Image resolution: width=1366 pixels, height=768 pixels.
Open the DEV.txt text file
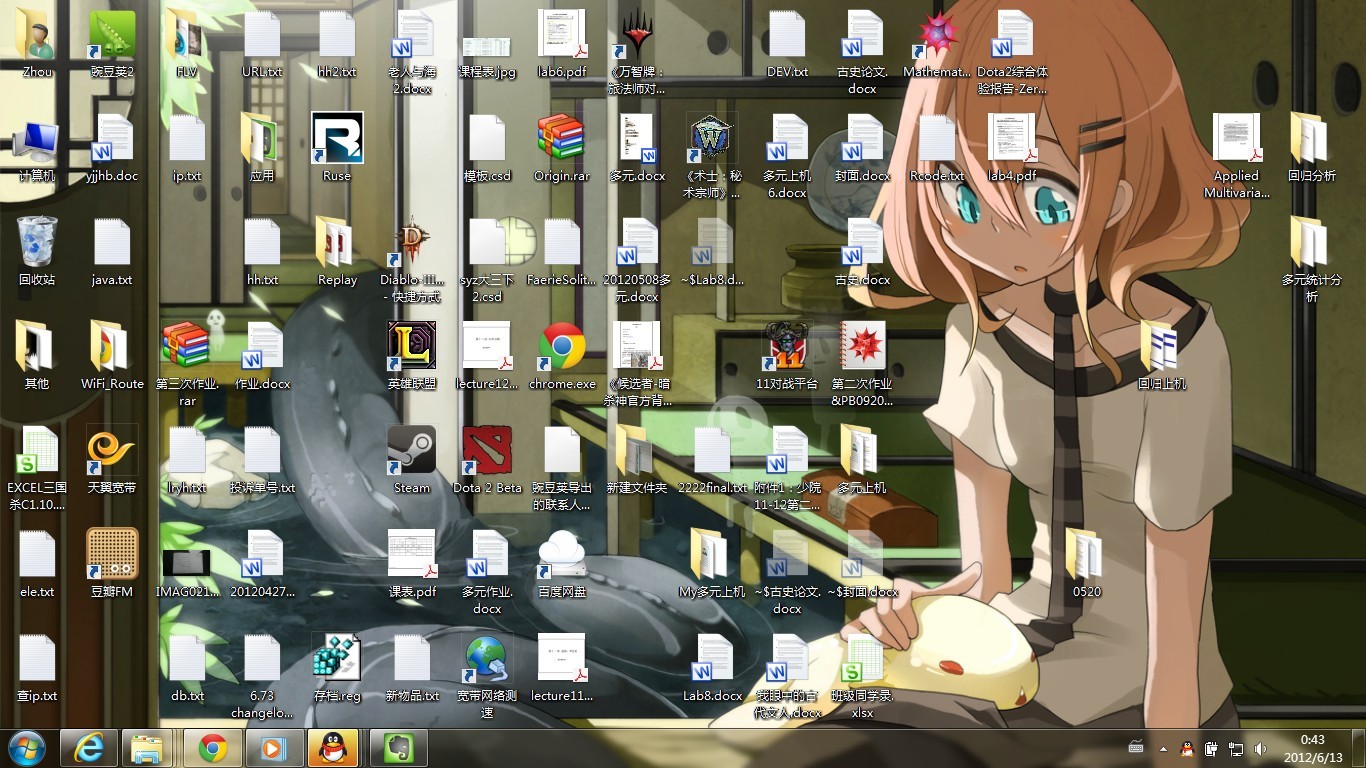point(787,34)
